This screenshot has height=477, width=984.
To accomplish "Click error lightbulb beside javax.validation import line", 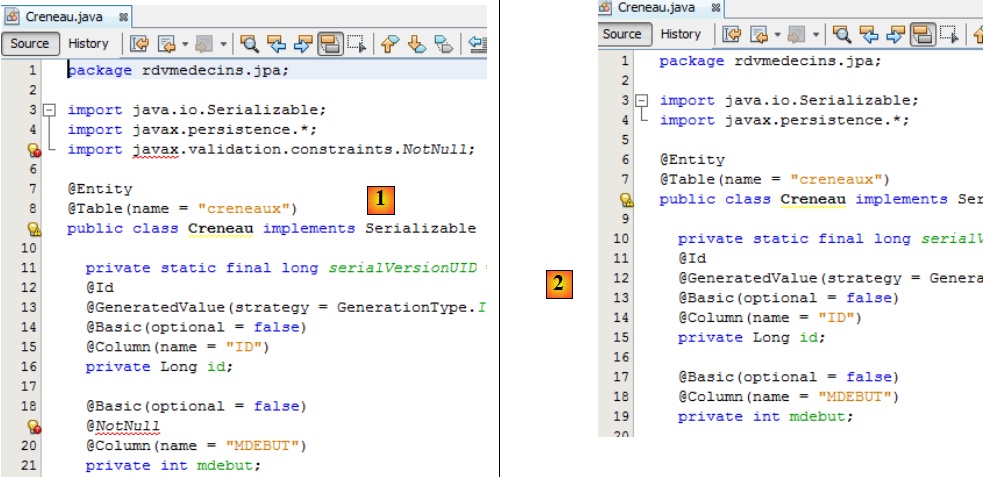I will (34, 150).
